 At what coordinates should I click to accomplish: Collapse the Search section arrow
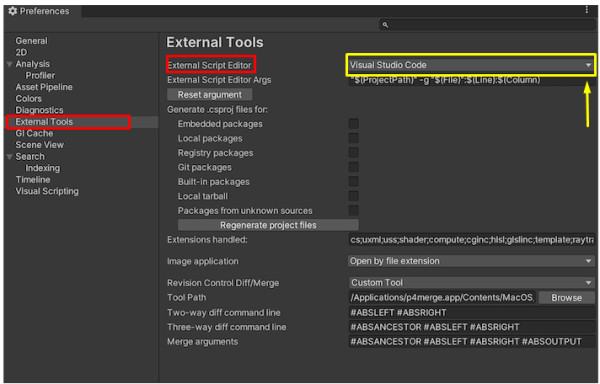click(x=10, y=157)
